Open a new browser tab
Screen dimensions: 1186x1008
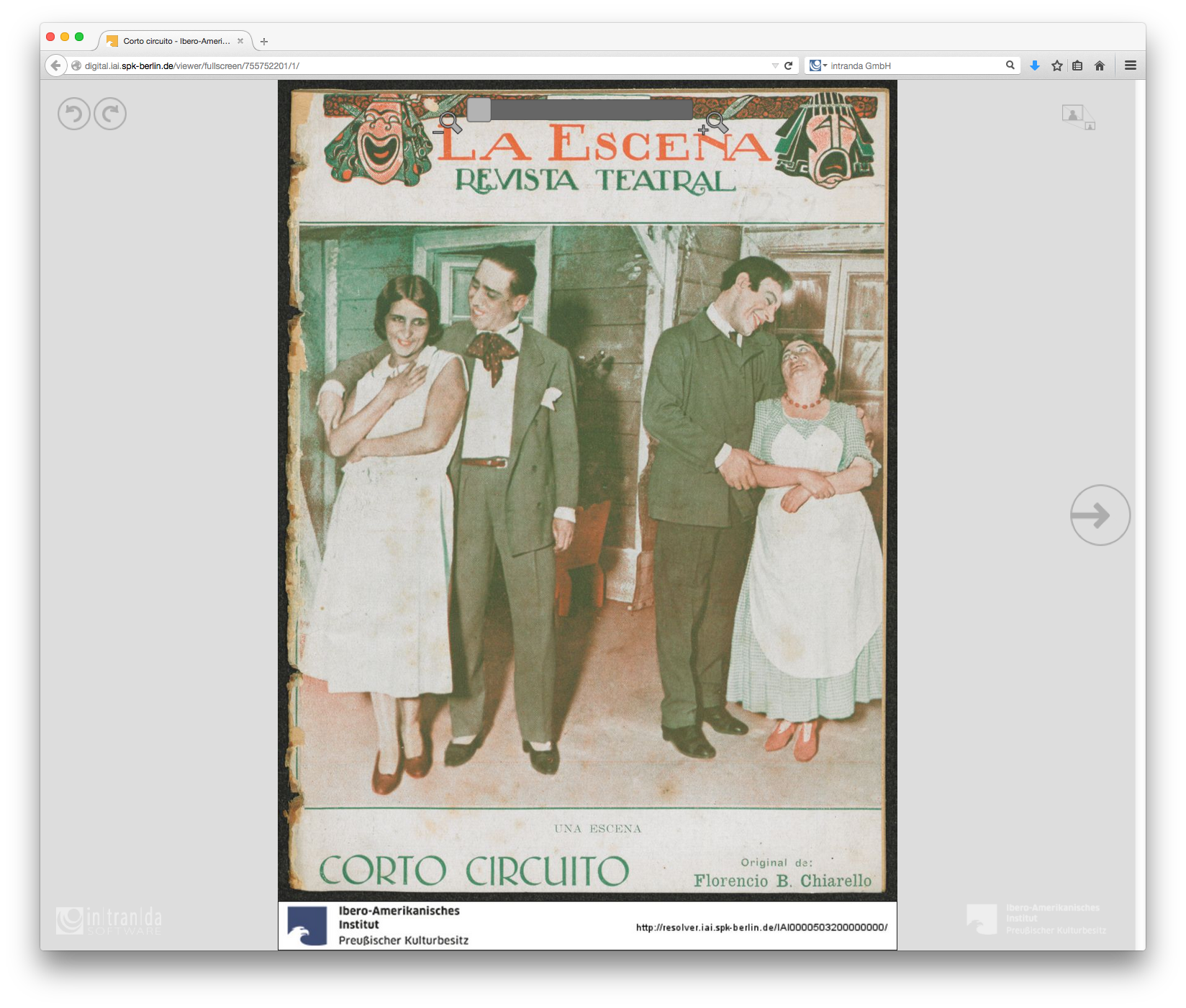click(x=264, y=42)
